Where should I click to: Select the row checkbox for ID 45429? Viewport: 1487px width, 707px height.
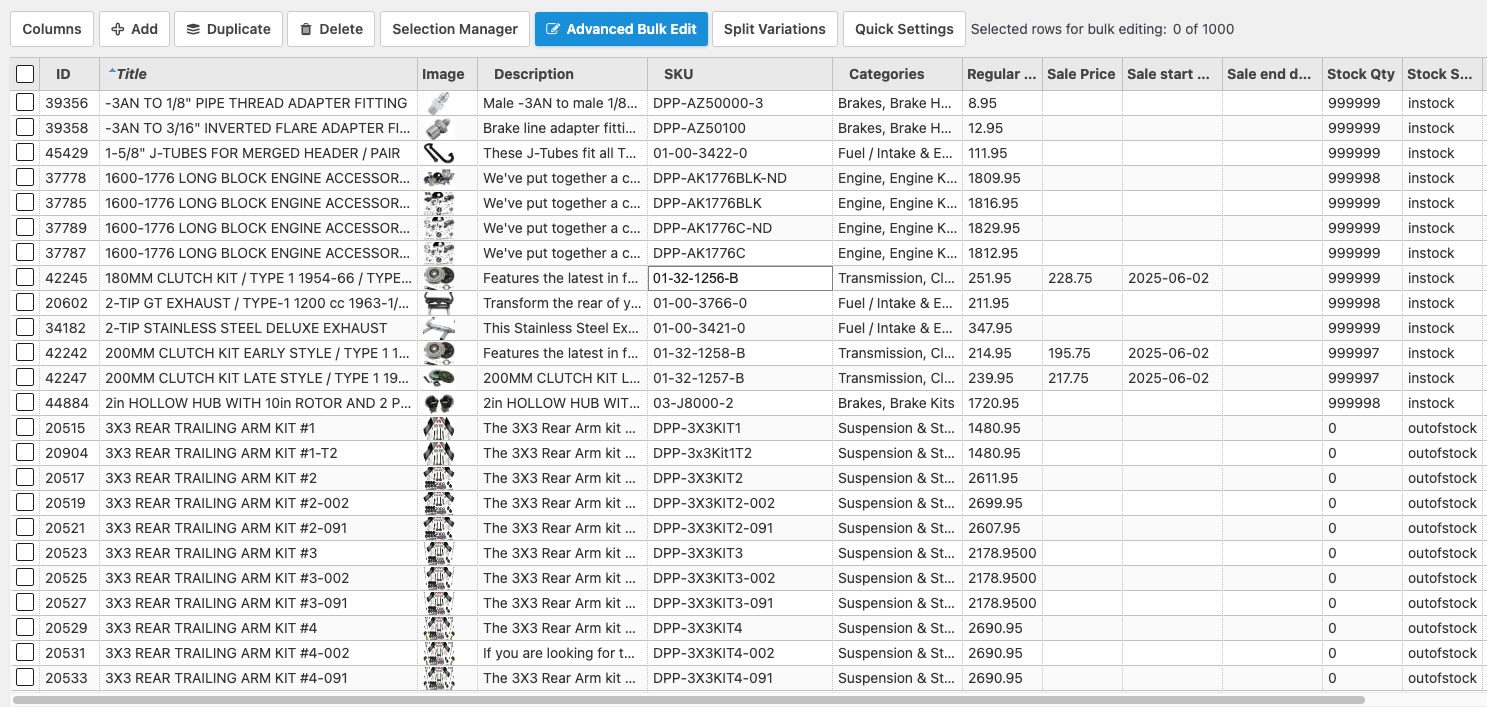tap(25, 153)
